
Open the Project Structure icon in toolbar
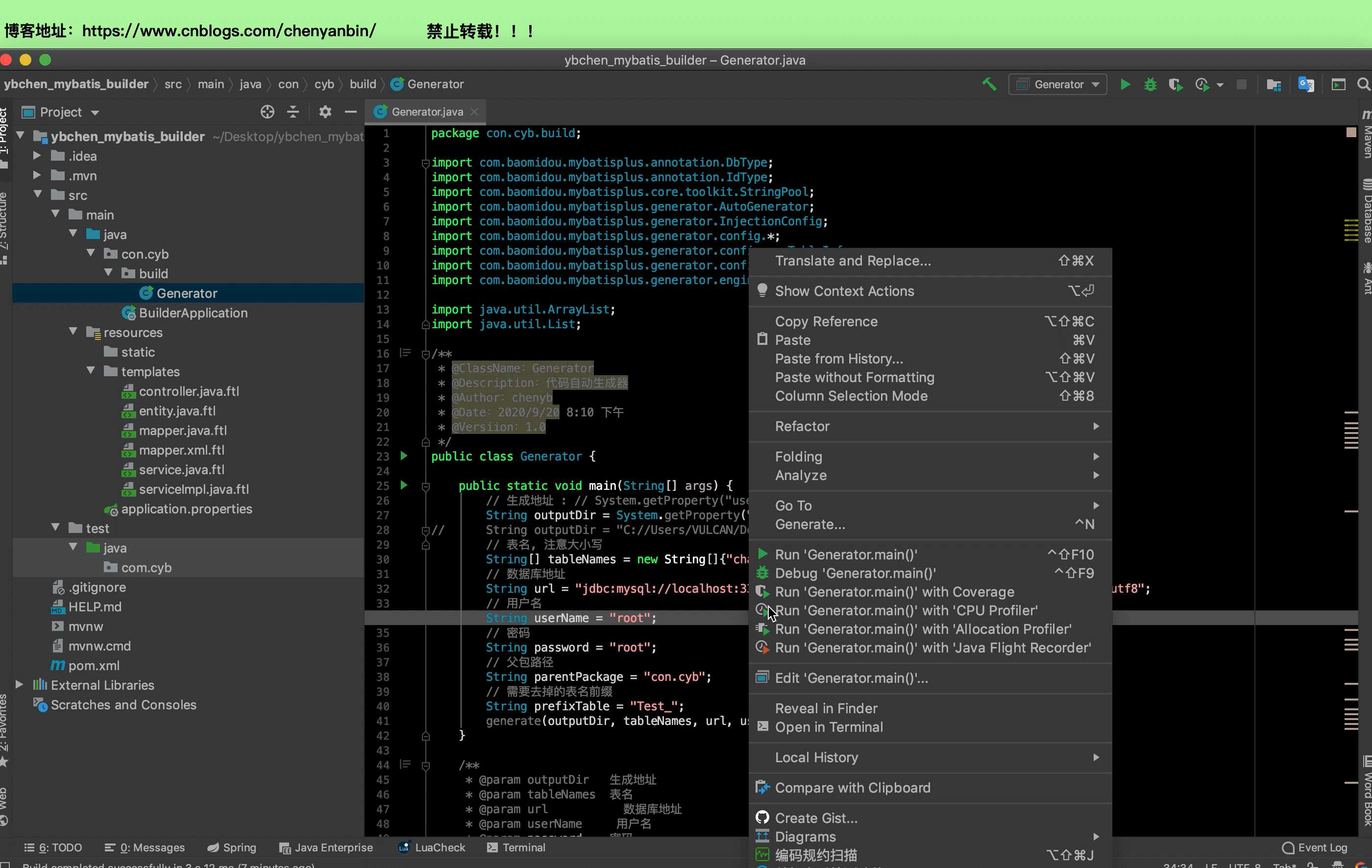pos(1274,84)
